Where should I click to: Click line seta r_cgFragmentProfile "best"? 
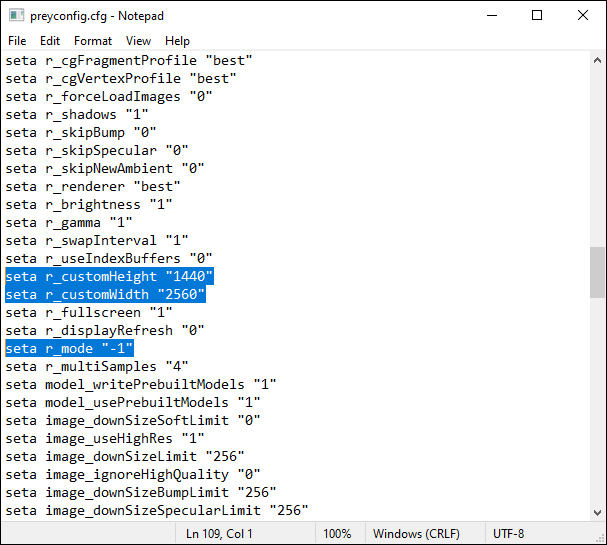129,60
